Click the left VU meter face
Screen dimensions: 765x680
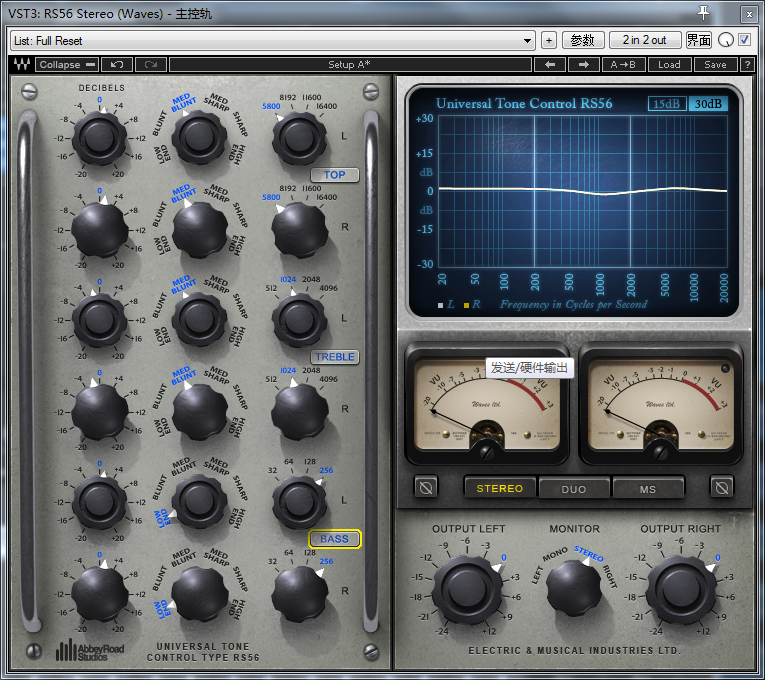point(486,405)
